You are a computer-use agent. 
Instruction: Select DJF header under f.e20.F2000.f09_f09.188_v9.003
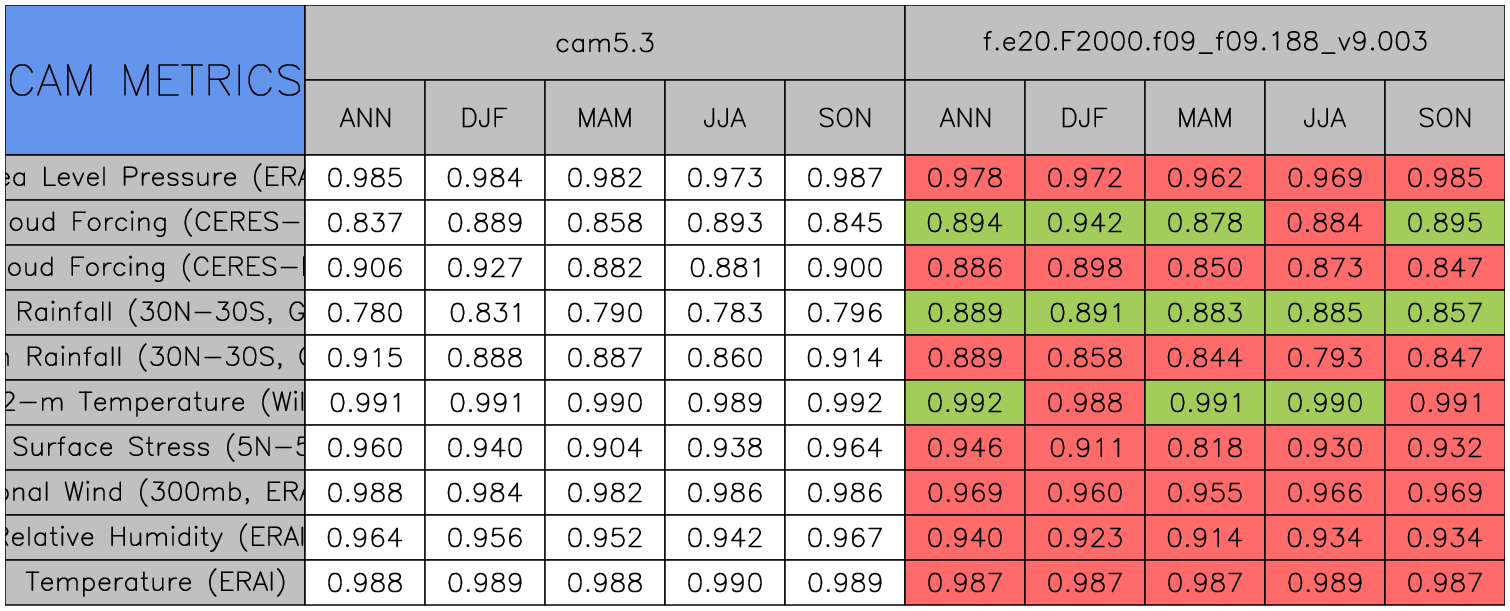[1085, 118]
